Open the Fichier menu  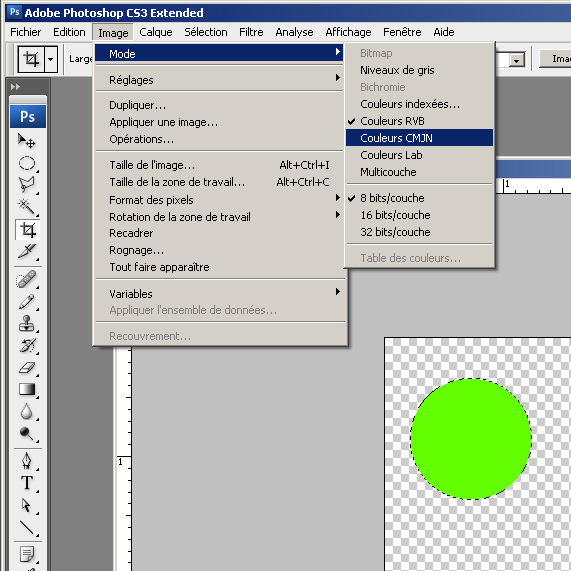pyautogui.click(x=25, y=32)
